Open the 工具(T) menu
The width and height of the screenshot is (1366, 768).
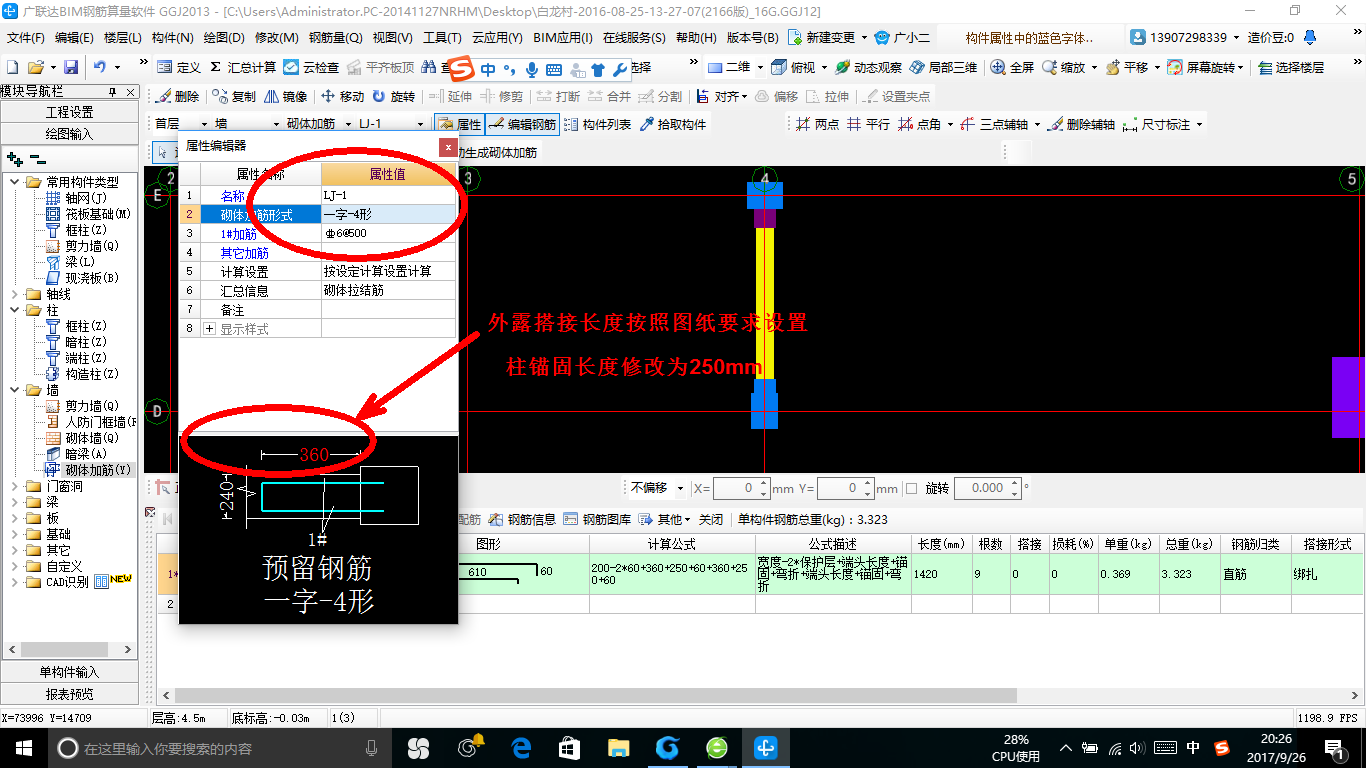[442, 38]
